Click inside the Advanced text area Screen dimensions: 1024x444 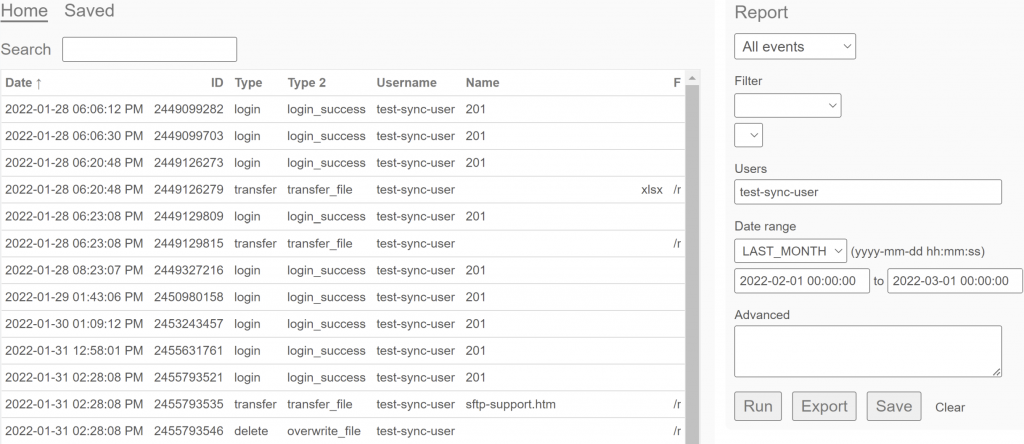867,350
